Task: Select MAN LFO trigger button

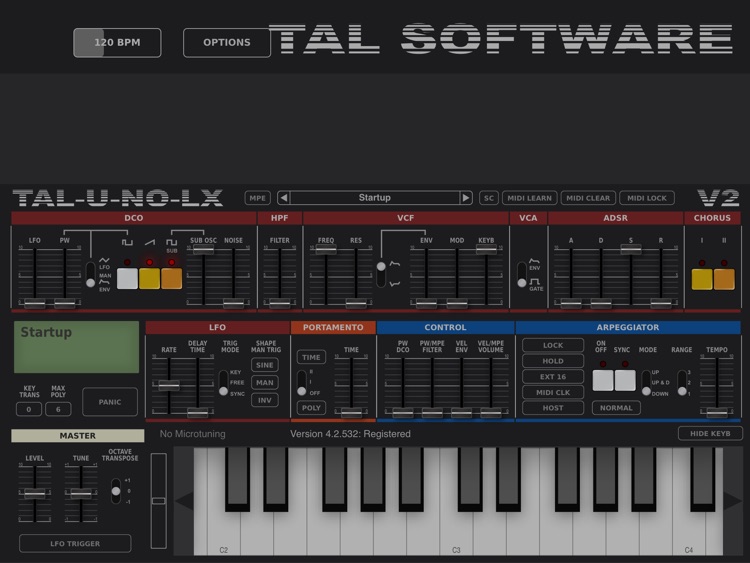Action: [x=265, y=383]
